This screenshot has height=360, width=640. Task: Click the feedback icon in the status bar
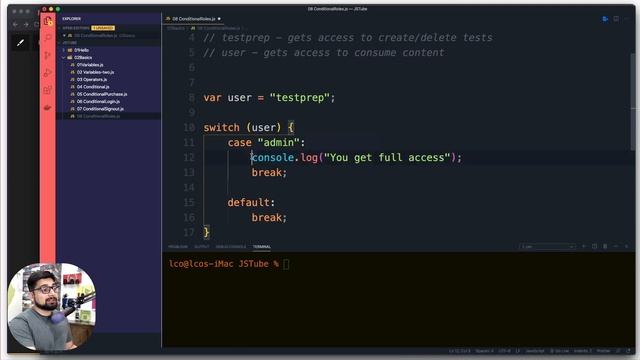coord(618,351)
